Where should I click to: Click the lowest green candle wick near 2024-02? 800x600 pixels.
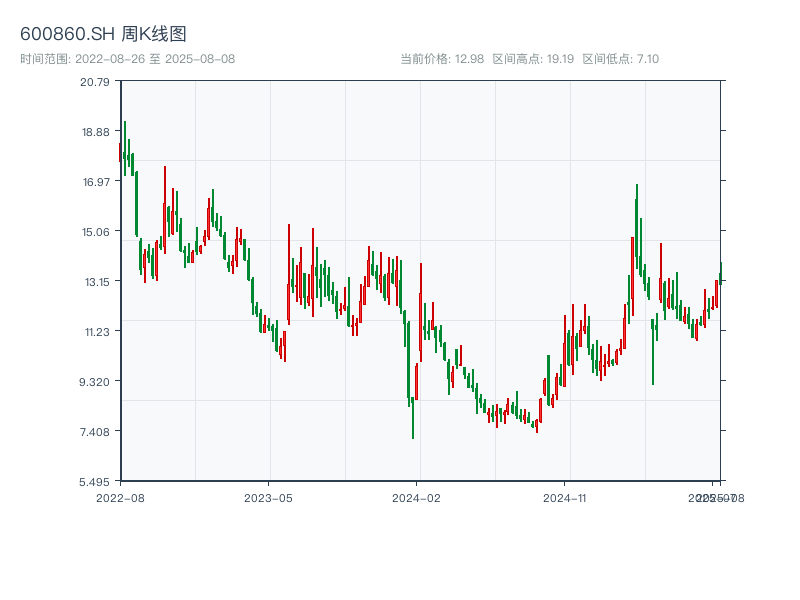[413, 418]
